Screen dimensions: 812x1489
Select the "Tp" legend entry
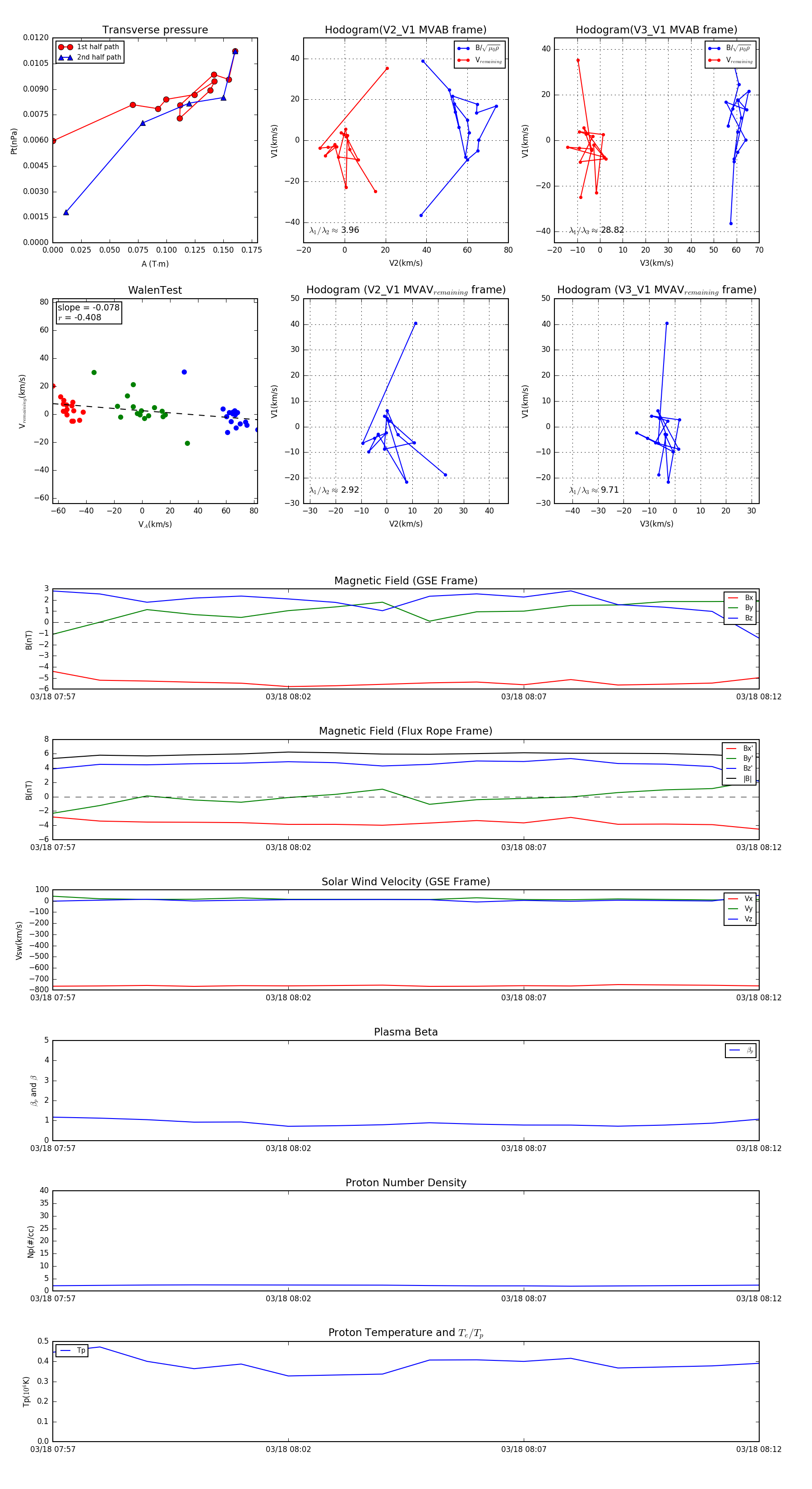tap(72, 1351)
